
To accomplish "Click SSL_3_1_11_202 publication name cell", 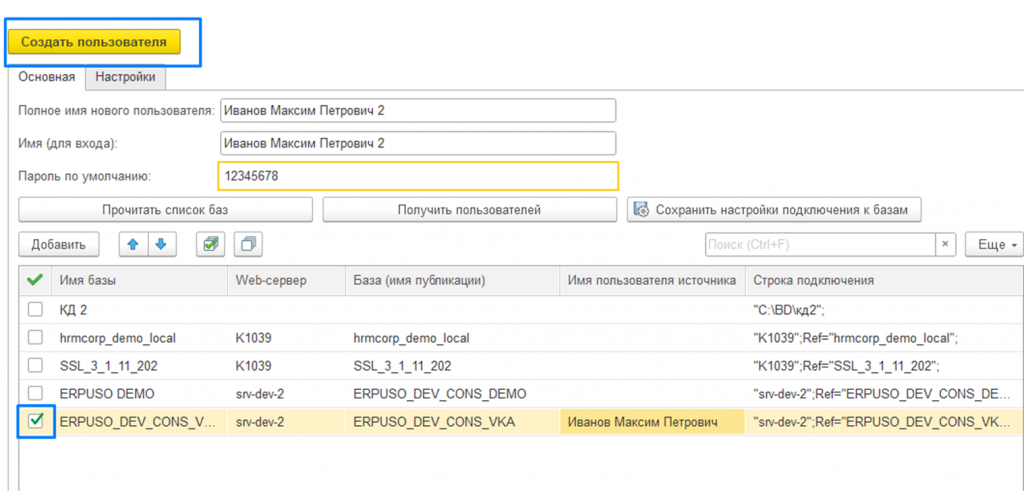I will (x=453, y=366).
